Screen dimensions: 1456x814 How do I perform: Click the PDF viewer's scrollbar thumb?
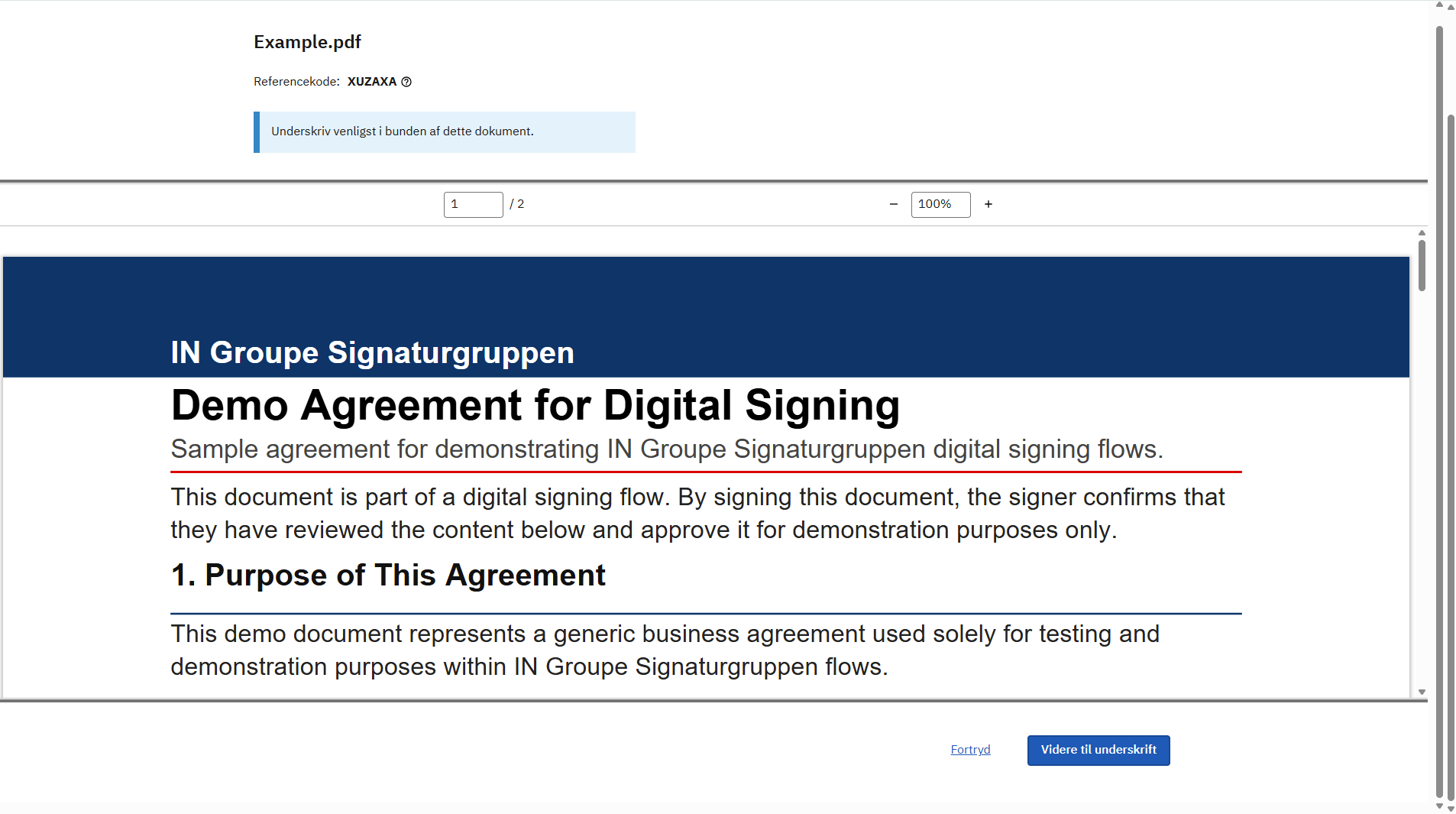pos(1422,265)
